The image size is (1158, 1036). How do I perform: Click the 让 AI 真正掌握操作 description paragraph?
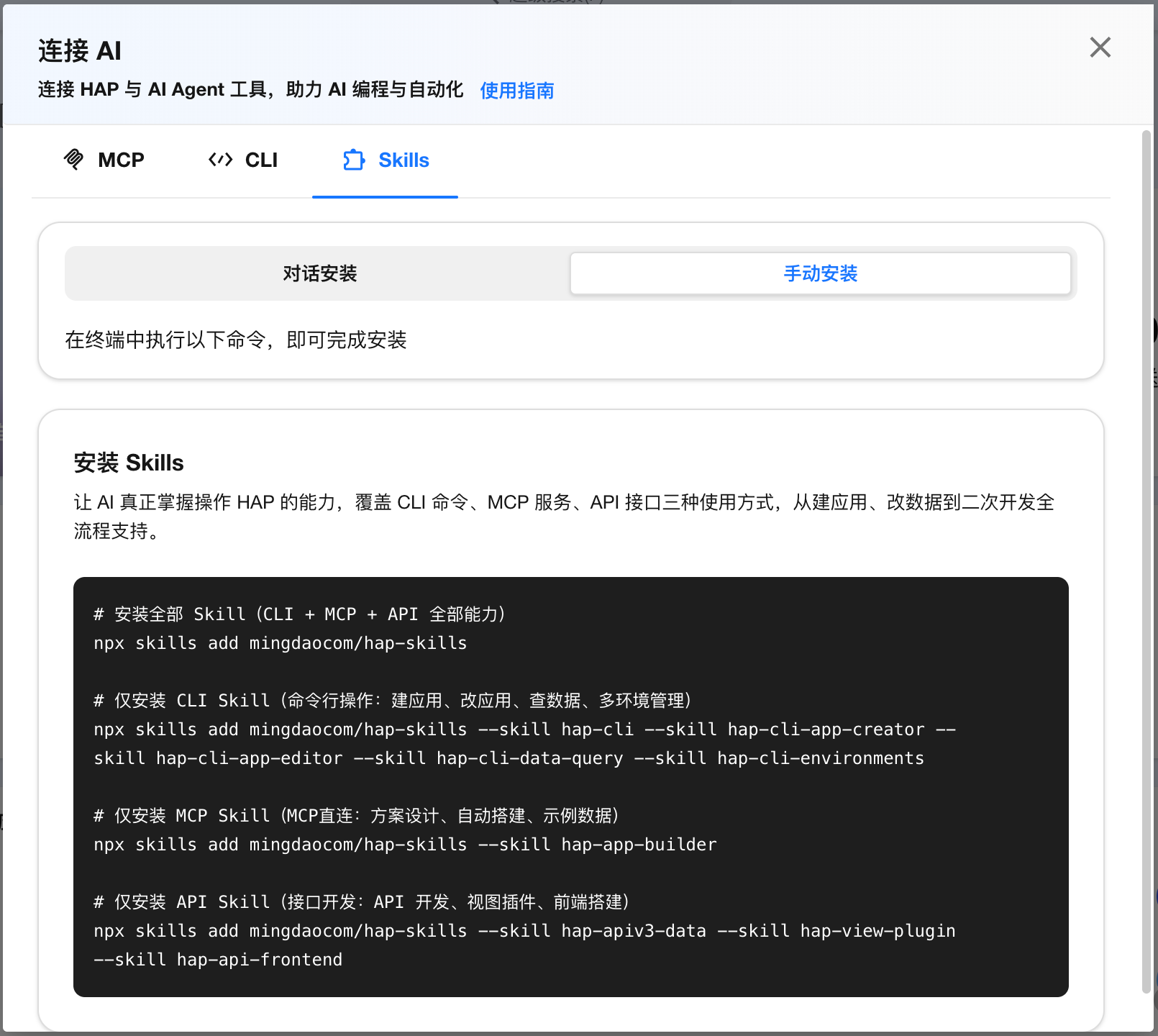tap(564, 517)
